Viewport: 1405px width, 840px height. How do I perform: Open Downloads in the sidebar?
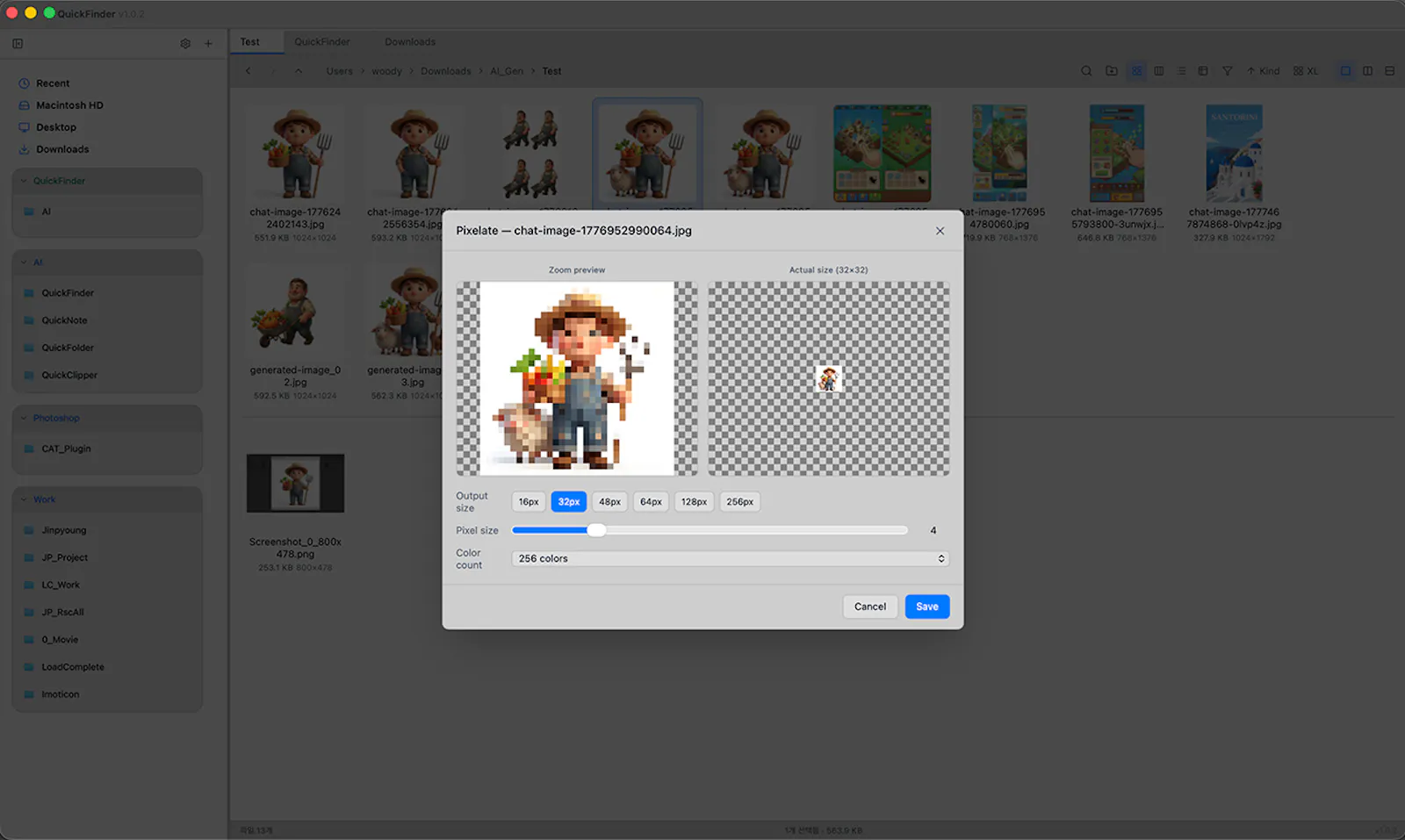click(x=62, y=149)
